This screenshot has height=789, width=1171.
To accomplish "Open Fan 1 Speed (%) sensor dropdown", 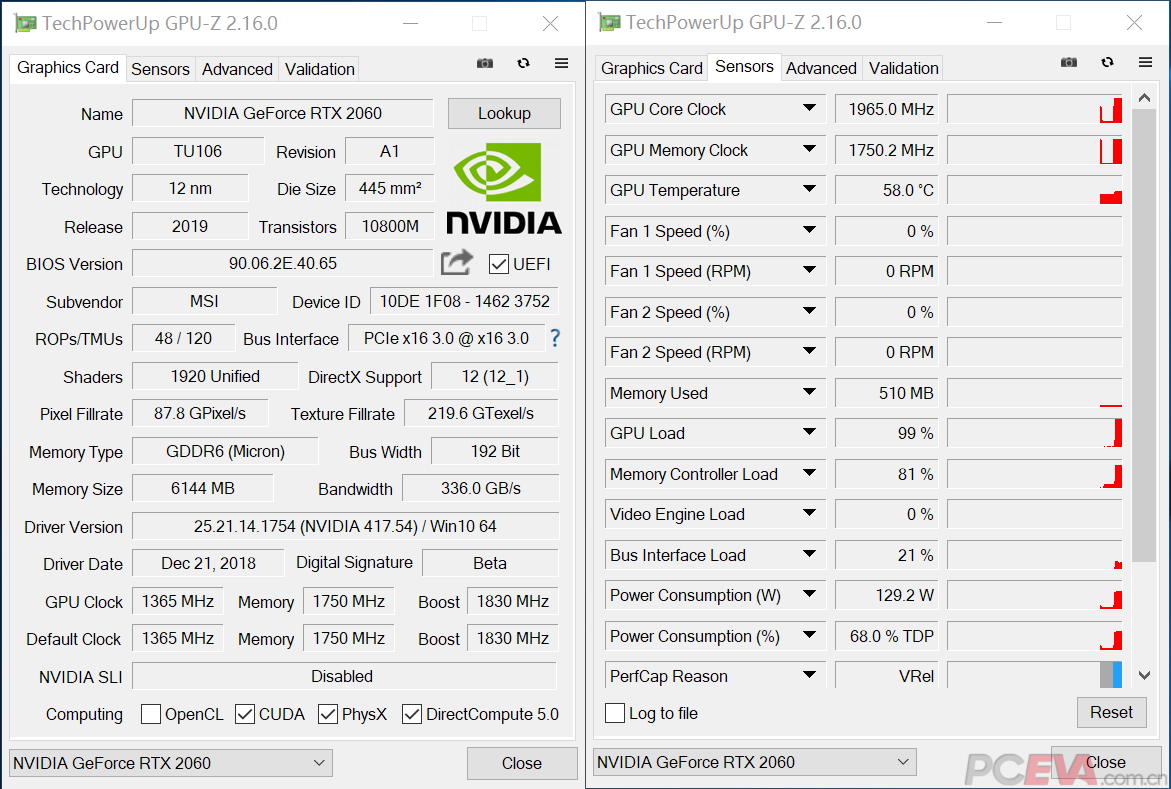I will tap(809, 230).
